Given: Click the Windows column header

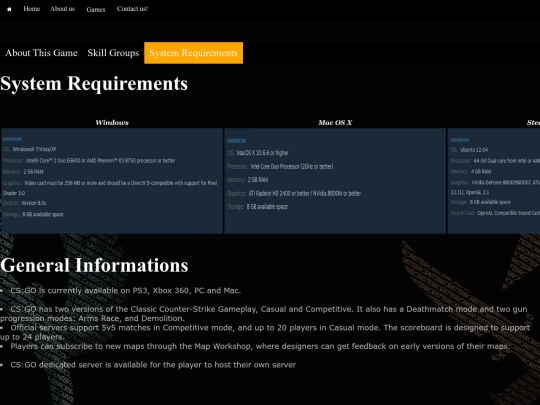Looking at the screenshot, I should coord(112,122).
